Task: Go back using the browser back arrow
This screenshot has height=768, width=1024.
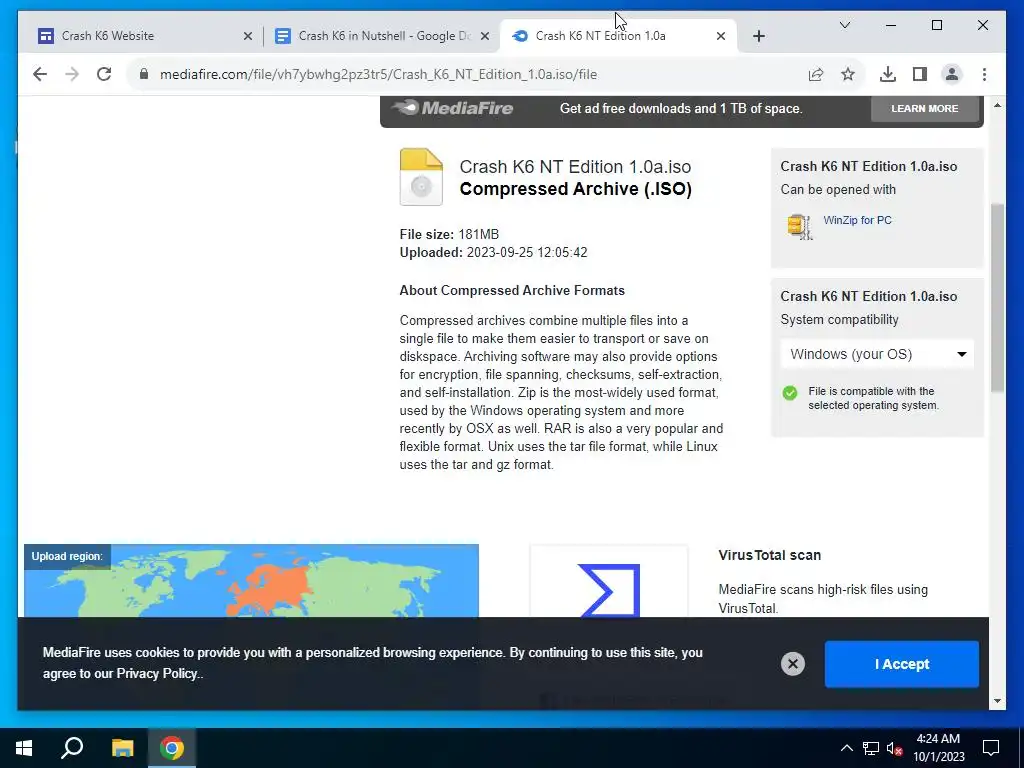Action: click(x=40, y=74)
